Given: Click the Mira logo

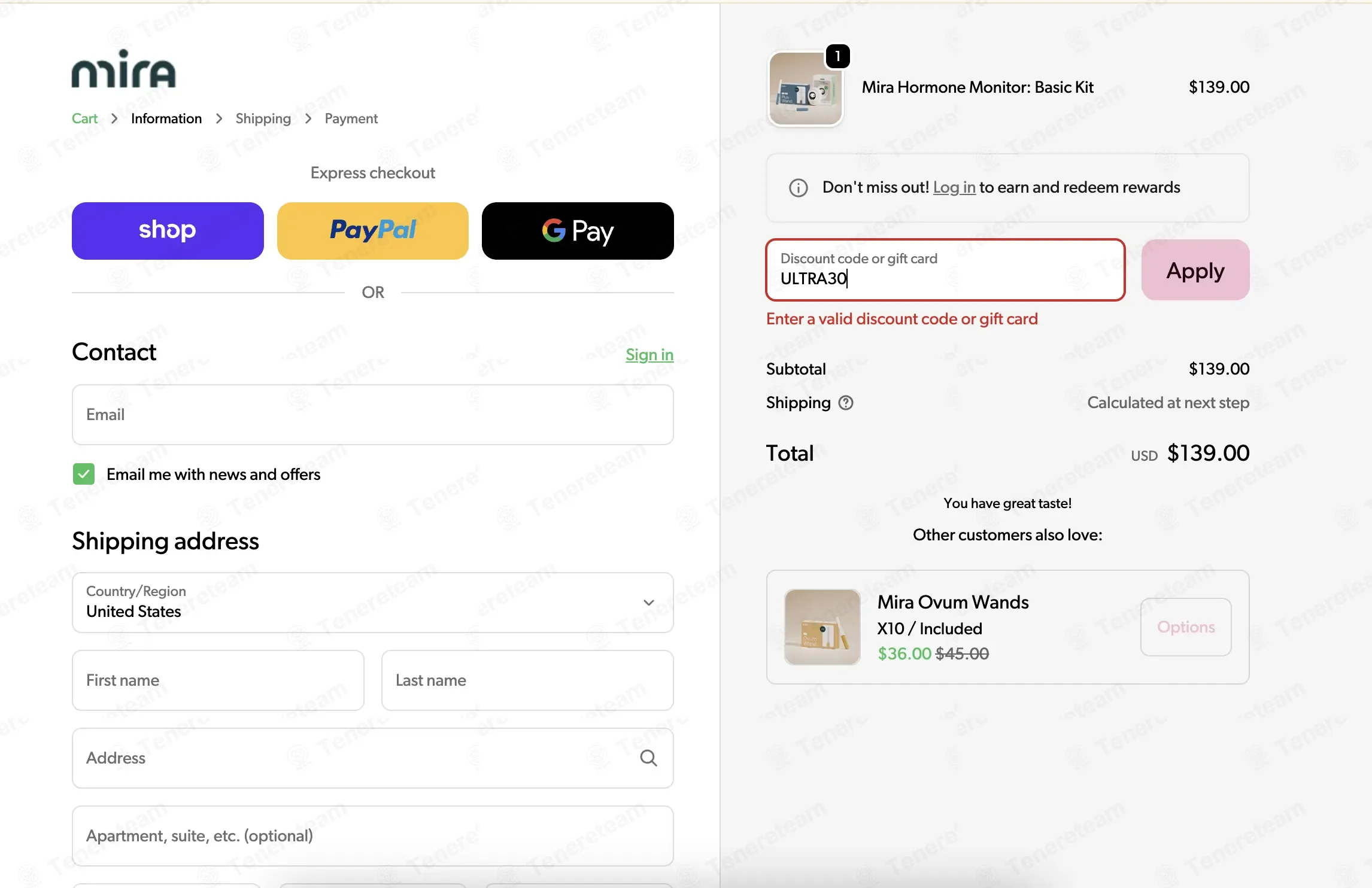Looking at the screenshot, I should click(124, 69).
